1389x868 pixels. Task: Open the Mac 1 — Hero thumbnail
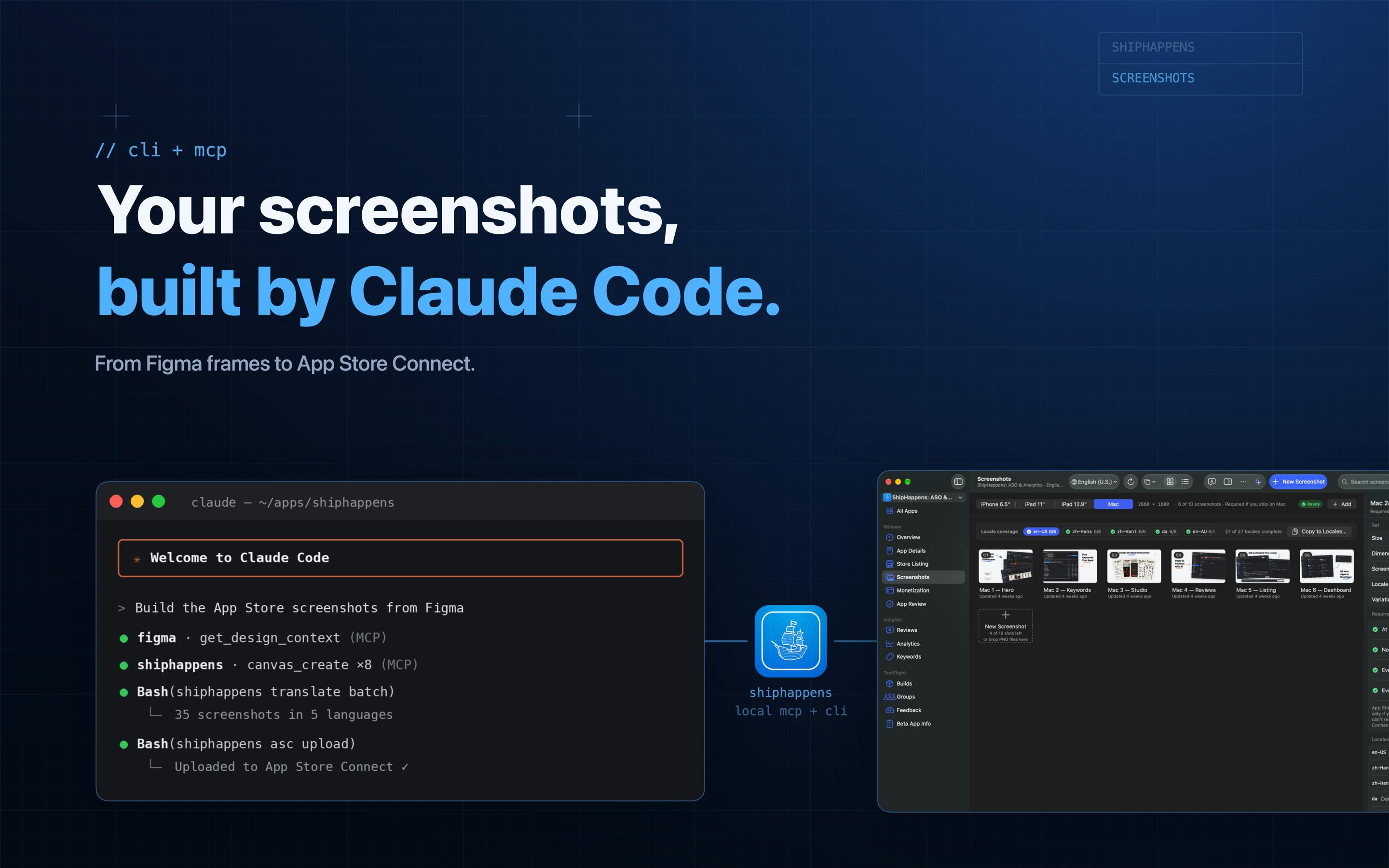pyautogui.click(x=1006, y=566)
